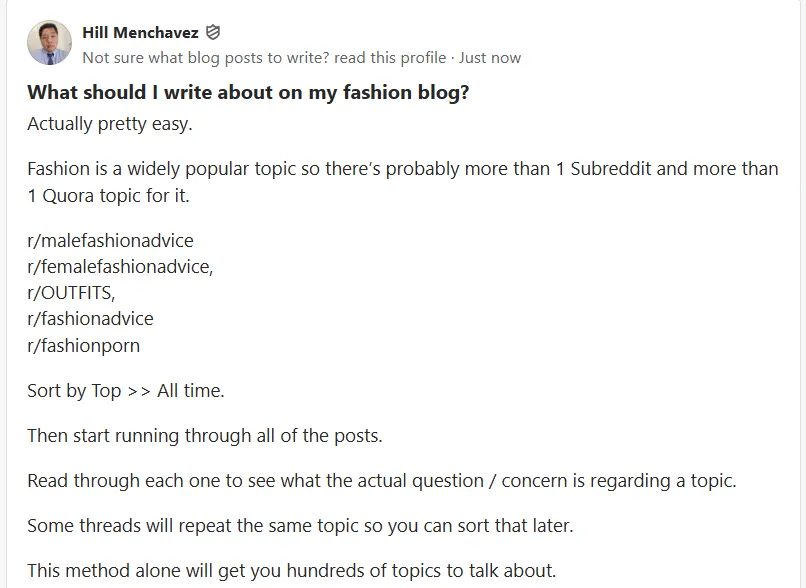Click the 'Read through each one' paragraph

click(x=381, y=481)
